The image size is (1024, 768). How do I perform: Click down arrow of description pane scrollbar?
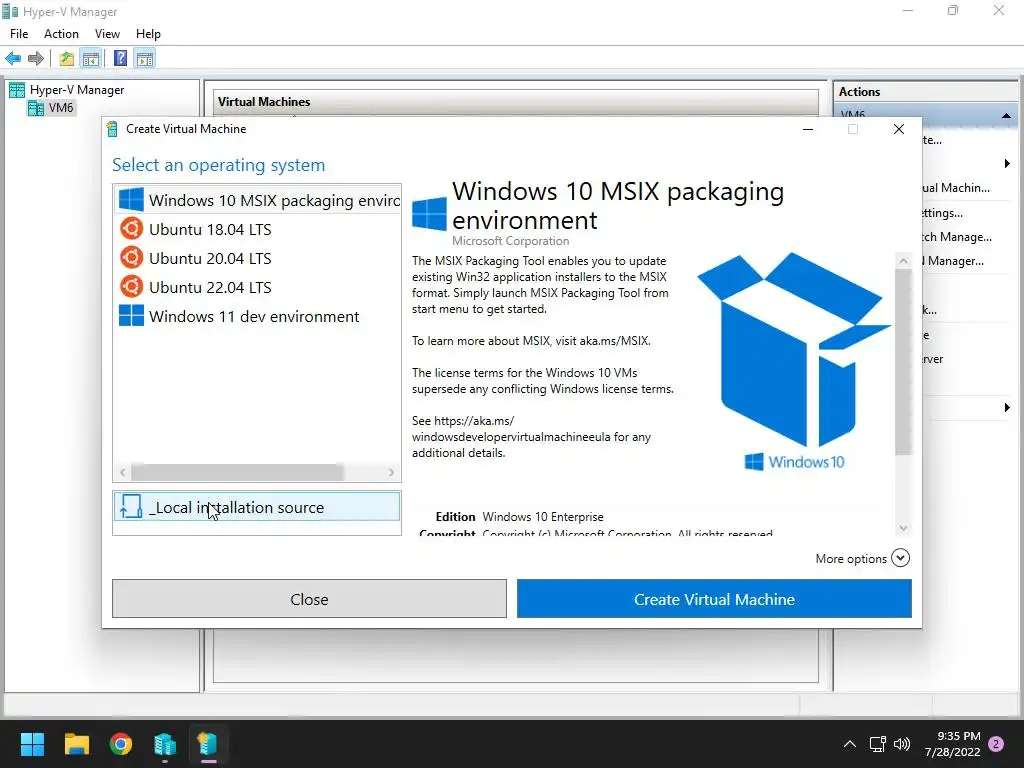pyautogui.click(x=903, y=528)
